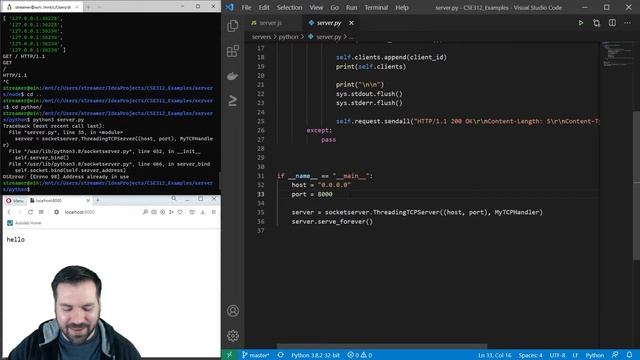The width and height of the screenshot is (640, 360).
Task: Take a snapshot with Opera camera icon
Action: pyautogui.click(x=154, y=212)
